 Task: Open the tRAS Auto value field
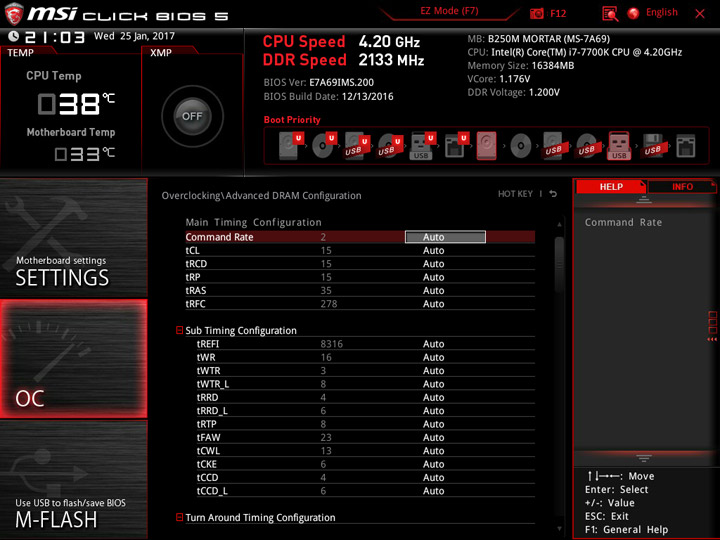pyautogui.click(x=433, y=290)
